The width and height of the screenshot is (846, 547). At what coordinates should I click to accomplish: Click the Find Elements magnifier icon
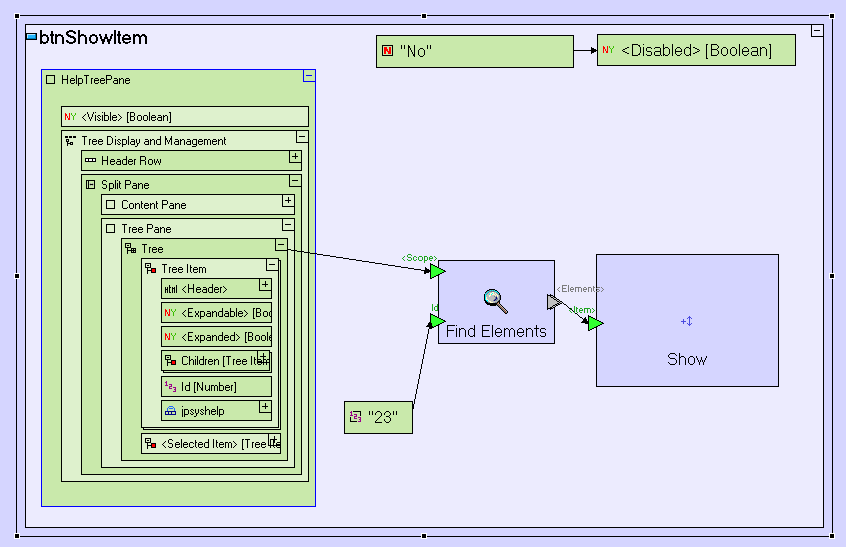tap(495, 298)
